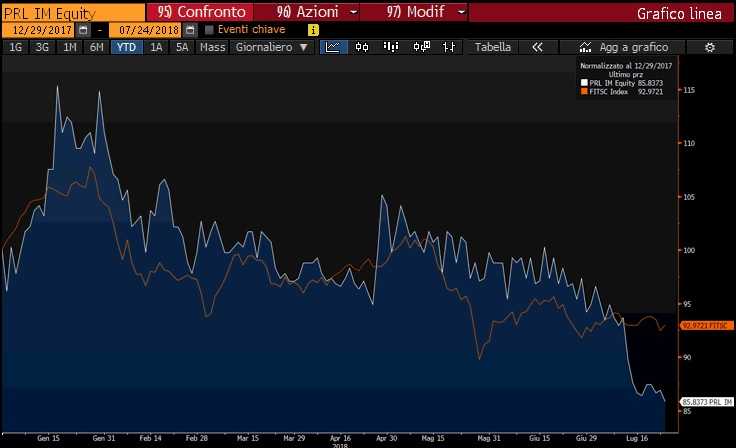Click the Lug 16 date axis label

[x=637, y=438]
